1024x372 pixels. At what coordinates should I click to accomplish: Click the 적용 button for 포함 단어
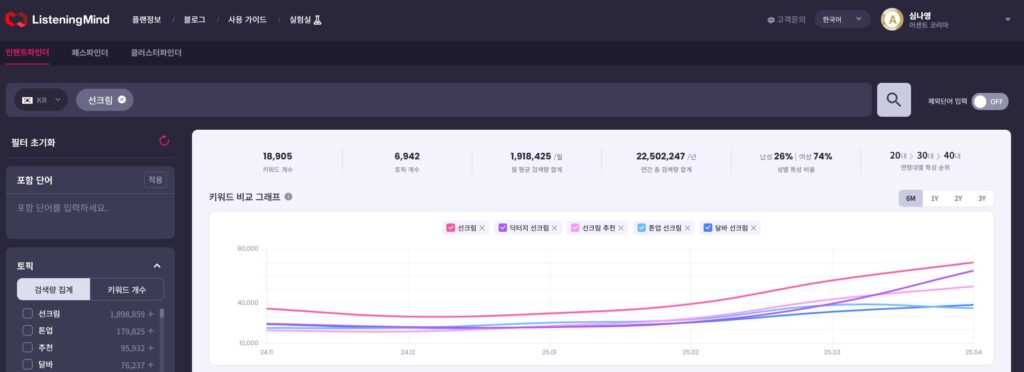155,181
